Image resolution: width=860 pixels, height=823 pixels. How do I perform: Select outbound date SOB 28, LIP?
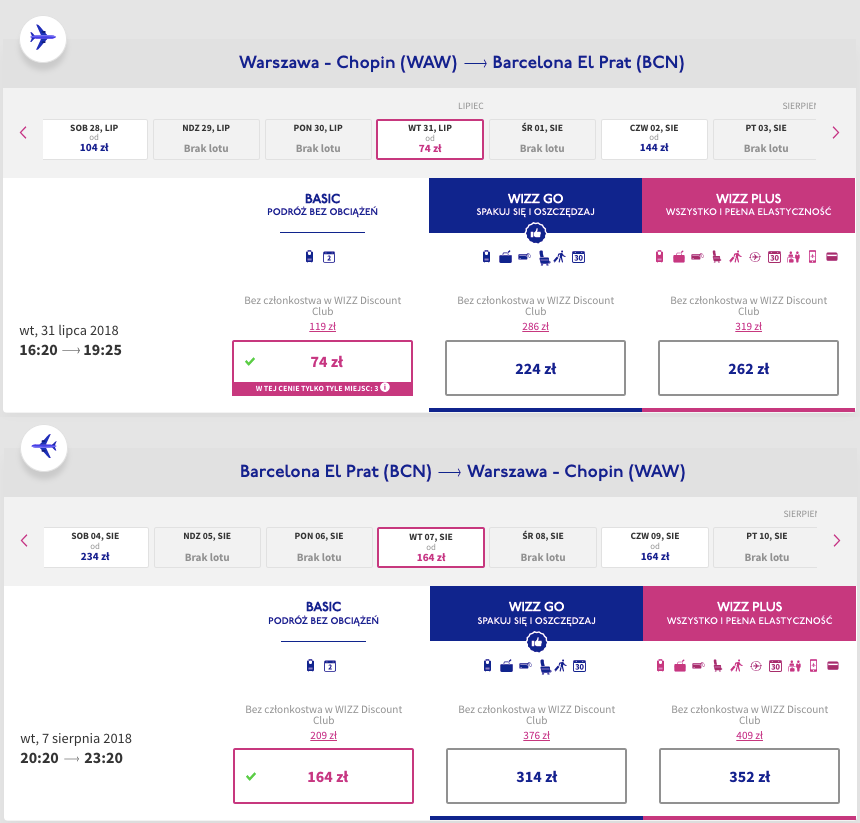click(x=94, y=139)
